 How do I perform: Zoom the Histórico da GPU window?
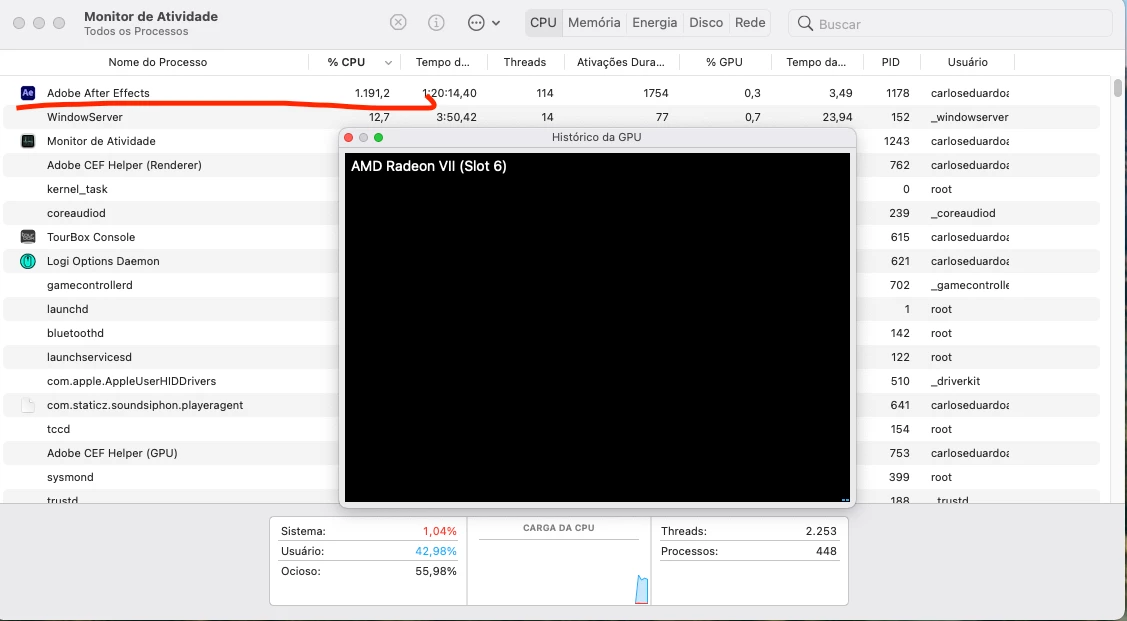379,137
